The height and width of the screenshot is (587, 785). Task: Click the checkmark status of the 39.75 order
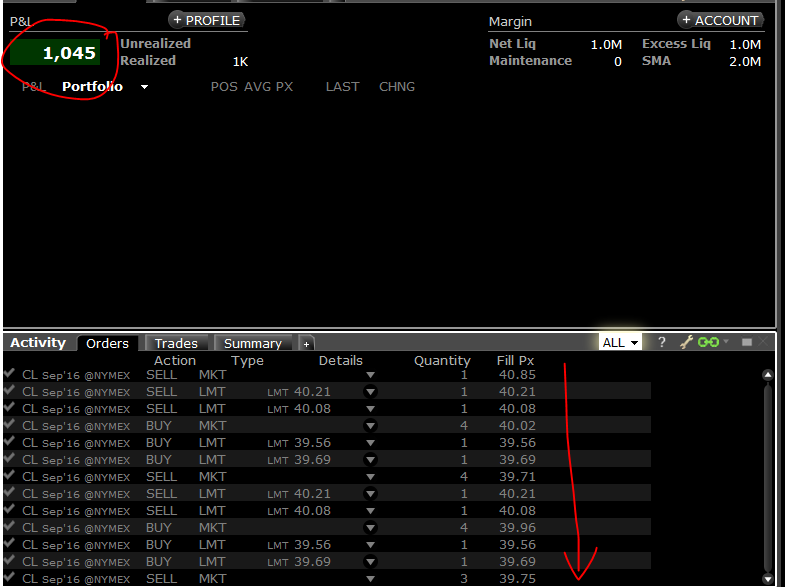coord(9,577)
